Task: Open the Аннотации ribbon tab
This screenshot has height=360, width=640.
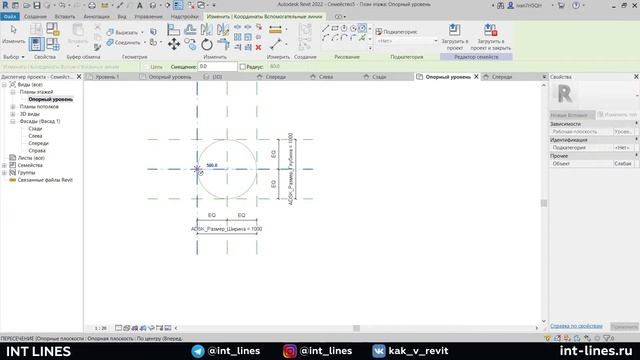Action: (x=96, y=17)
